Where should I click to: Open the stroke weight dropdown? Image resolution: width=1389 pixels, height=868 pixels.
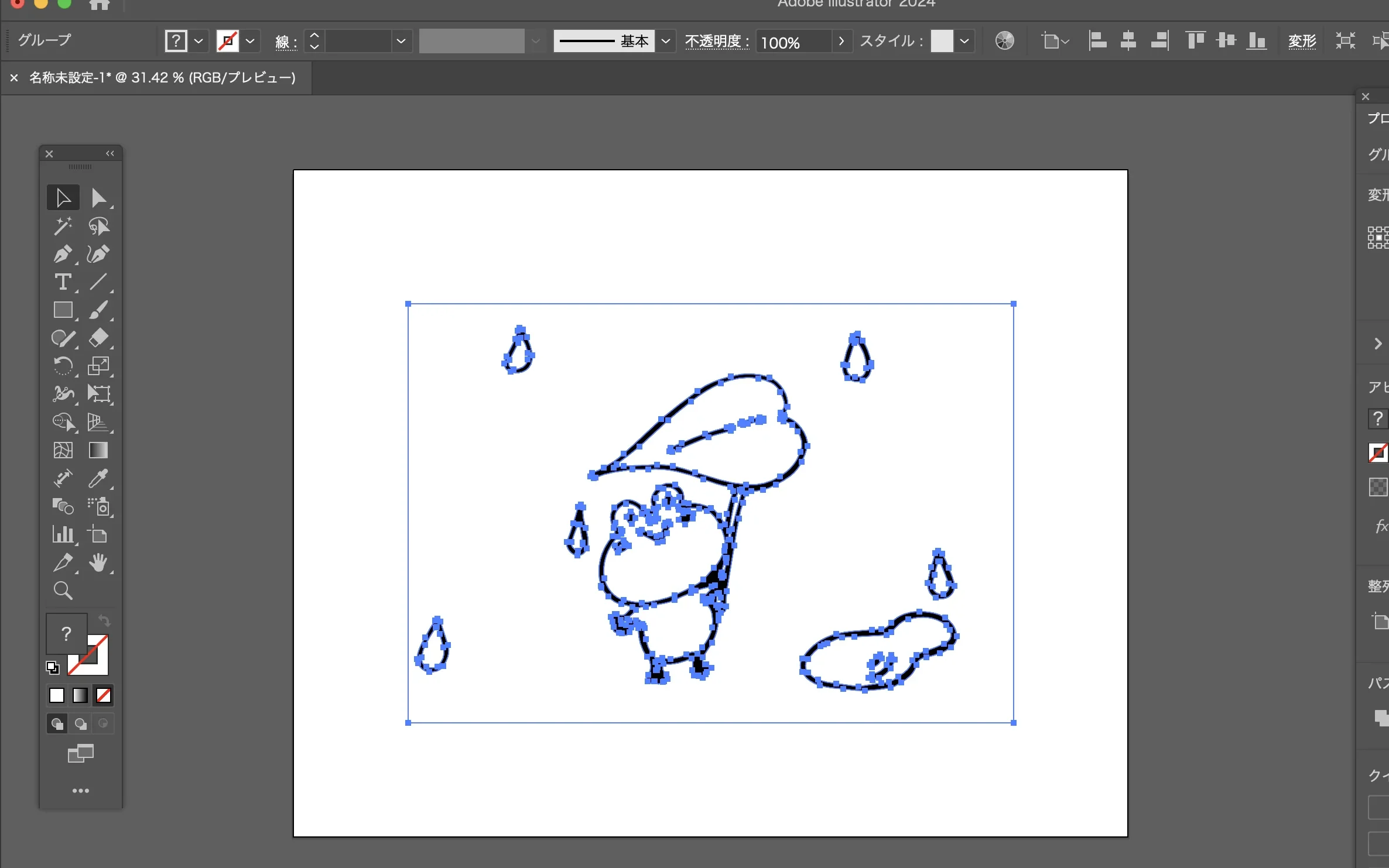[401, 41]
